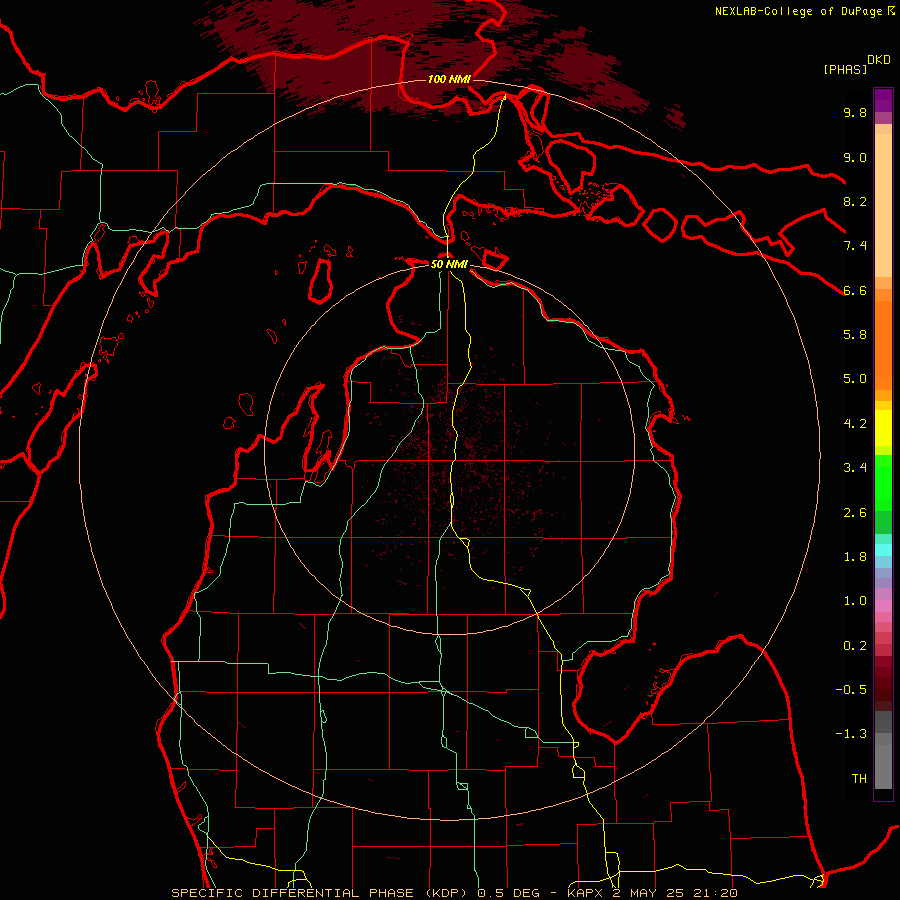Pick the dark maroon band of the color scale

[883, 683]
